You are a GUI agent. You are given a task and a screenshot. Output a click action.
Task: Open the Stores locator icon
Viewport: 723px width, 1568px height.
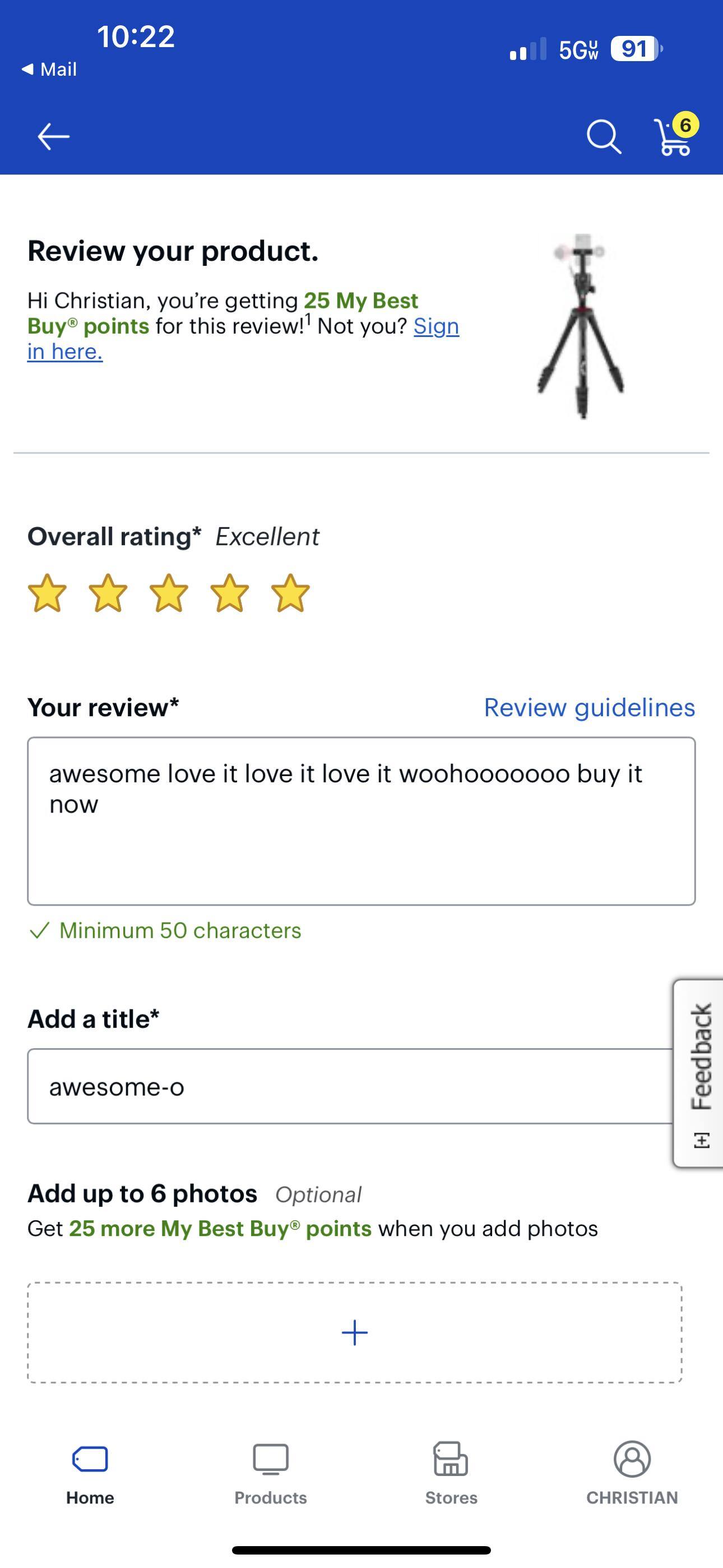(449, 1458)
